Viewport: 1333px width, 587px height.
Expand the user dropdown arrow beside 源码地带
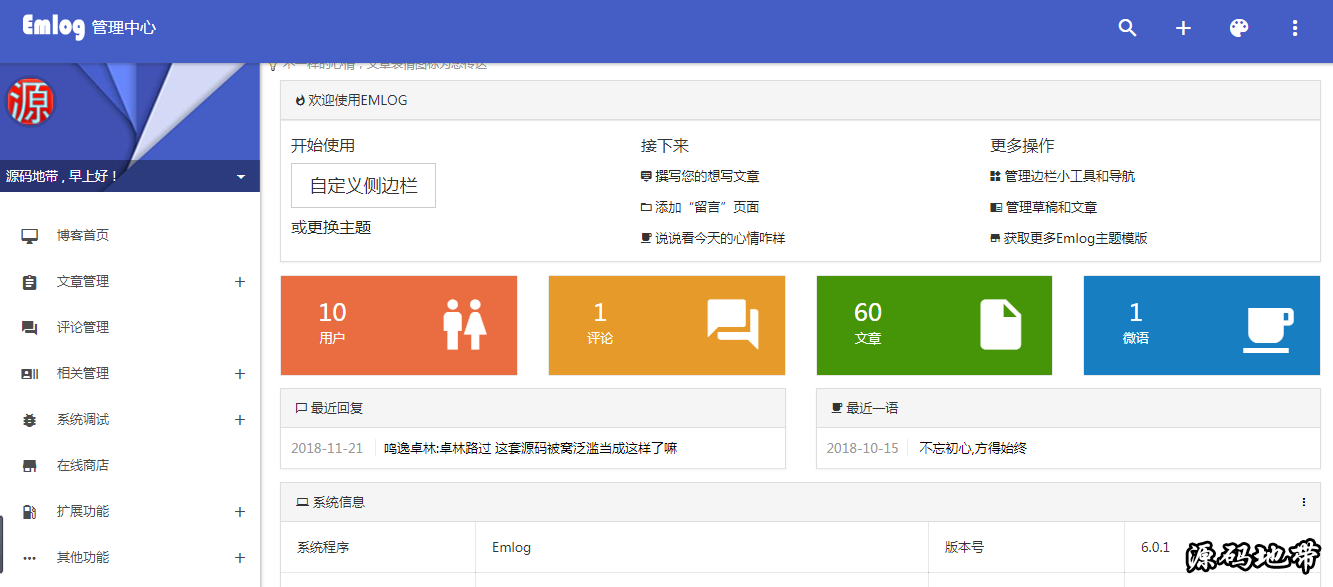(x=241, y=177)
